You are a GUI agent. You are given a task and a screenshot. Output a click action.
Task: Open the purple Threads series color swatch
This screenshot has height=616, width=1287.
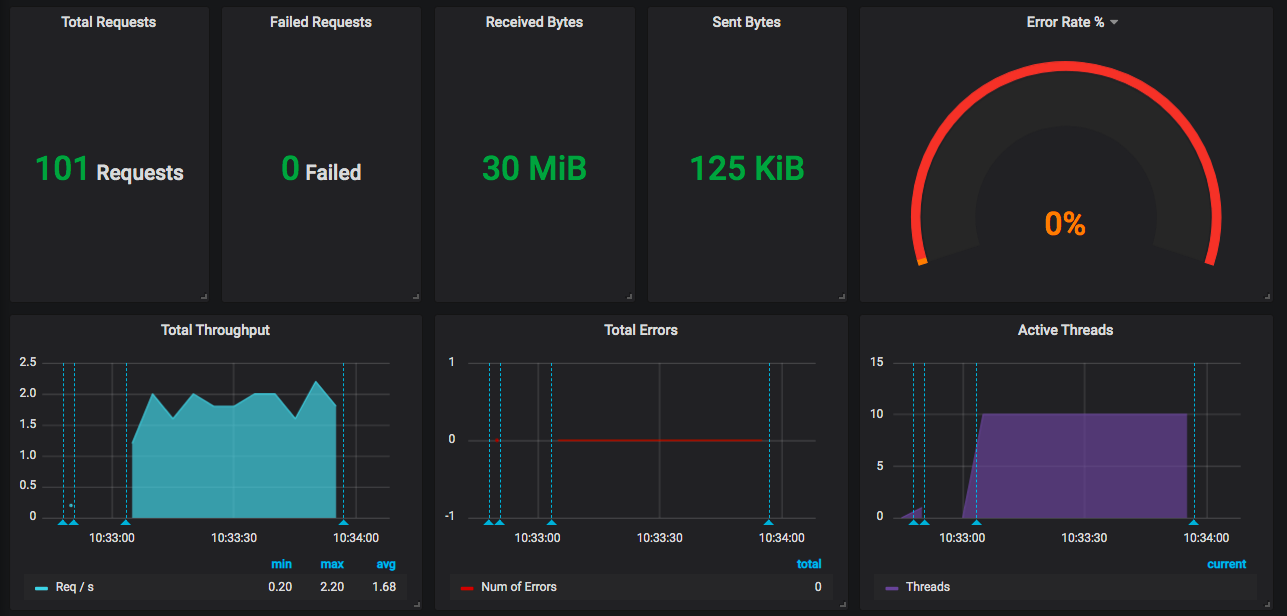click(892, 588)
